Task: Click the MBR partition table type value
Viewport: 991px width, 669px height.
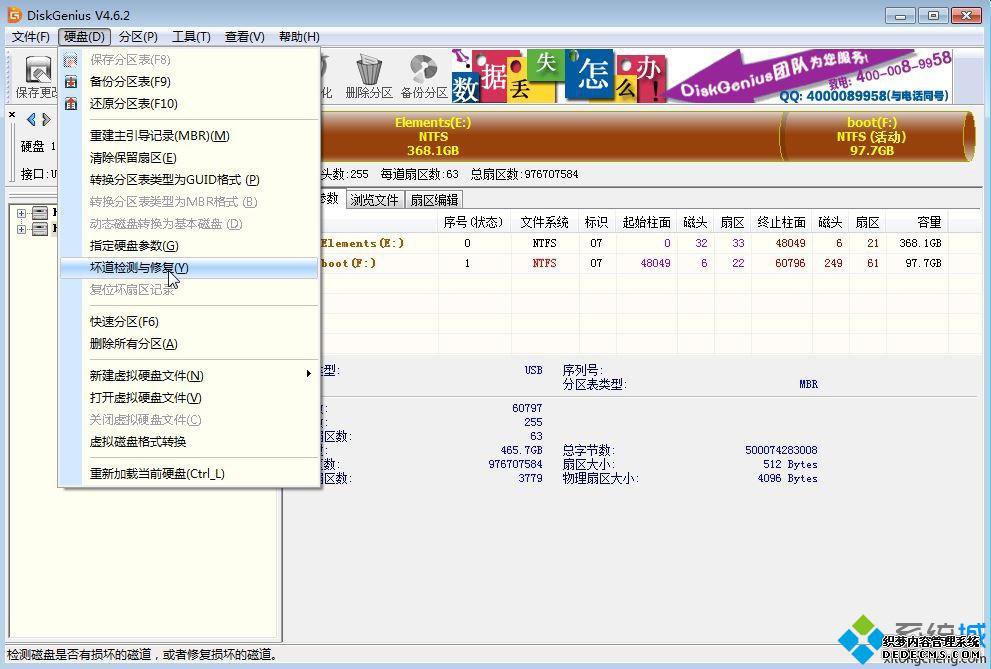Action: click(808, 384)
